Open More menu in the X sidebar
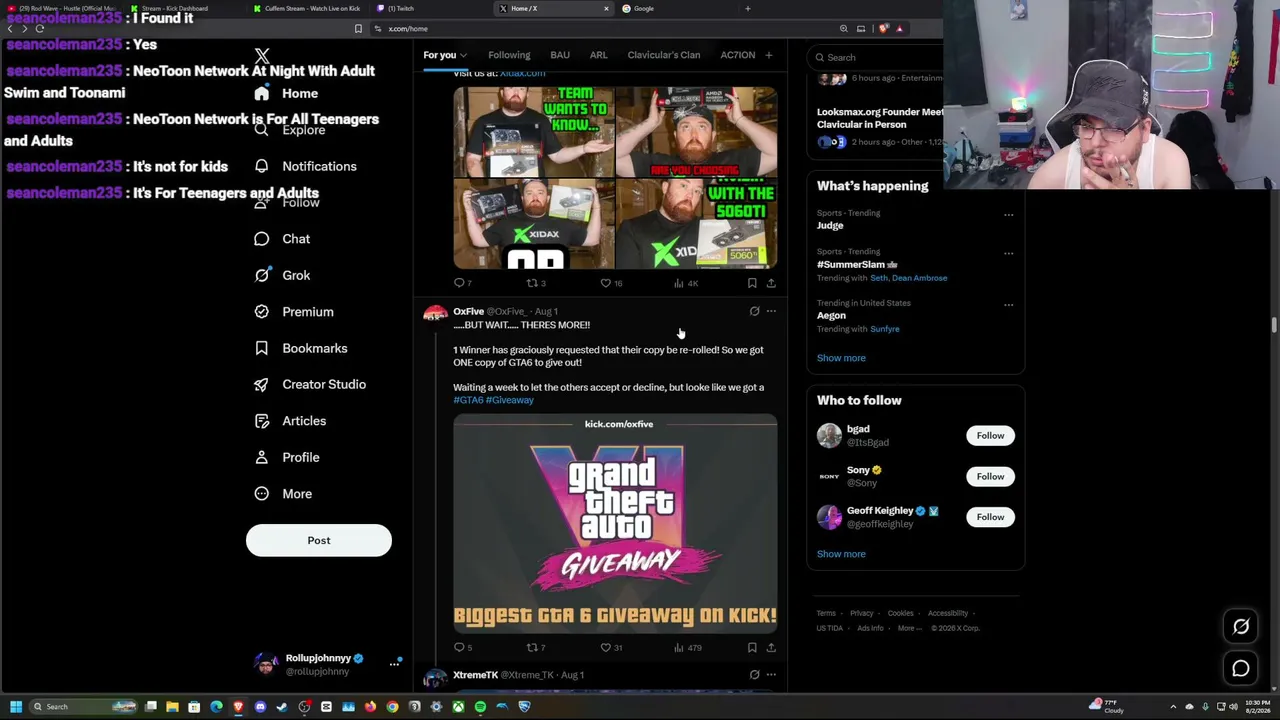The height and width of the screenshot is (720, 1280). coord(283,494)
